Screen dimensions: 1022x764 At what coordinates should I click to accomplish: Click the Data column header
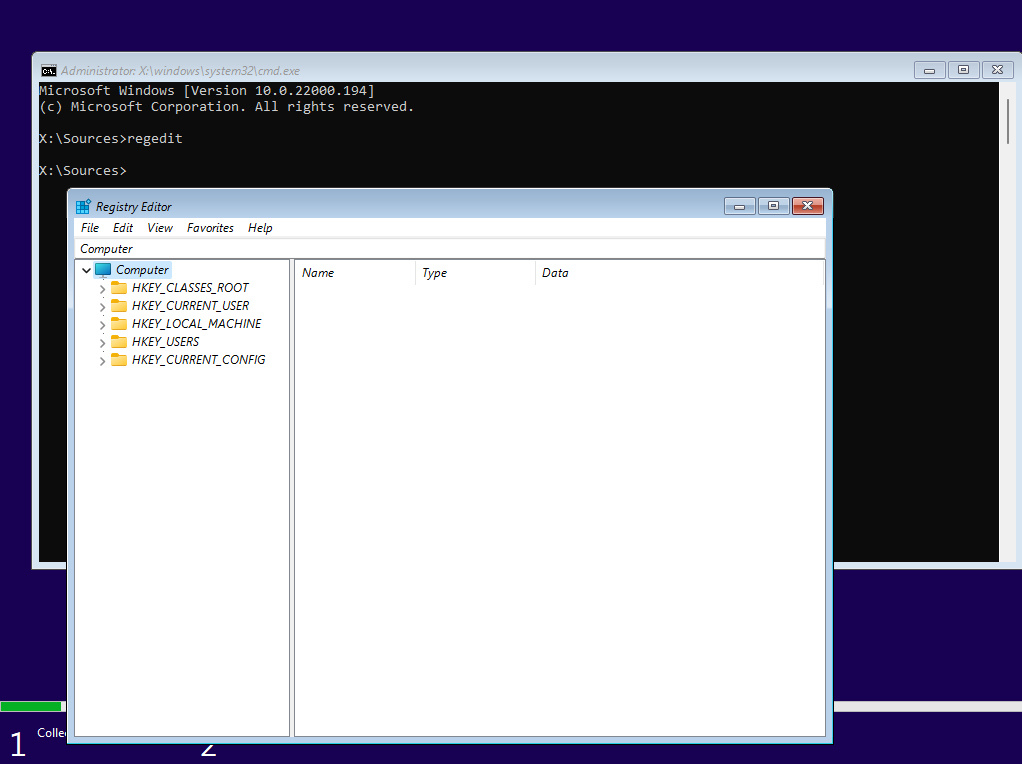click(x=679, y=273)
